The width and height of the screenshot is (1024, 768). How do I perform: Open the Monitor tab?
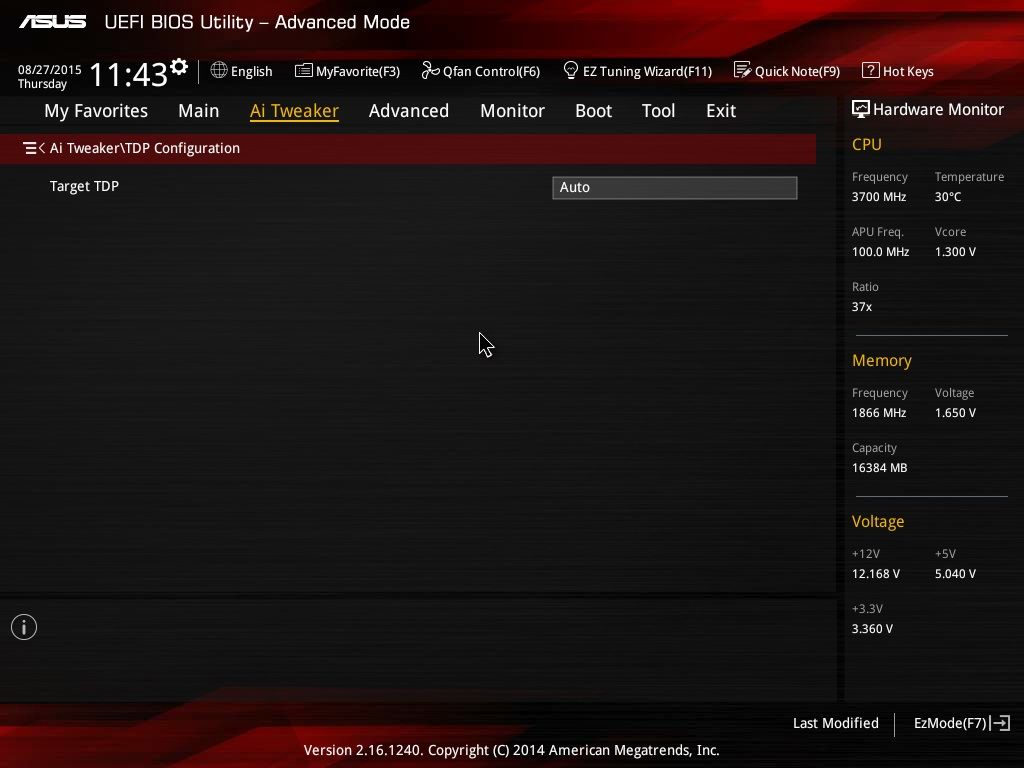tap(513, 111)
